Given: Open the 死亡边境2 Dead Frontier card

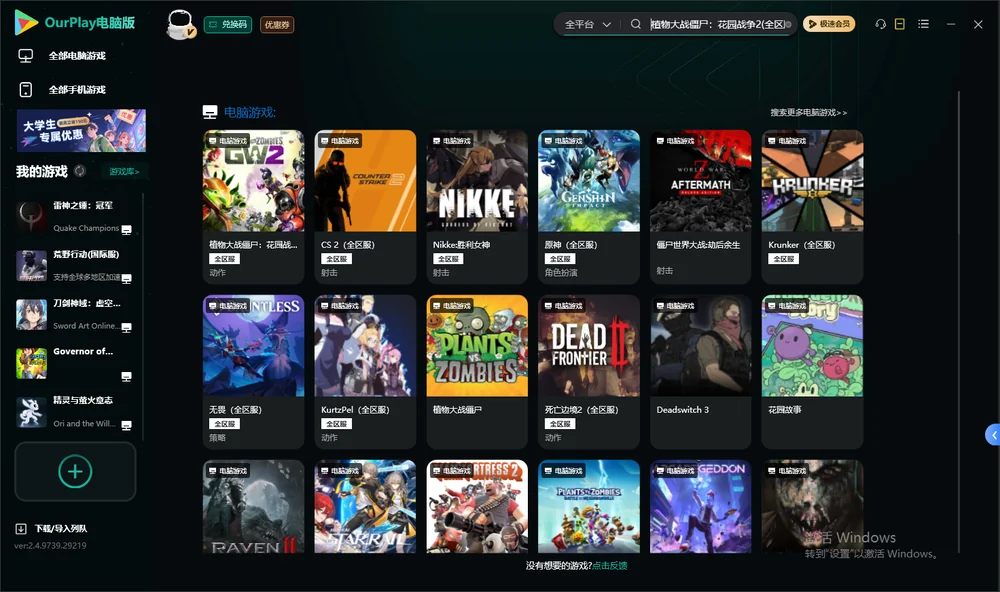Looking at the screenshot, I should (x=589, y=372).
